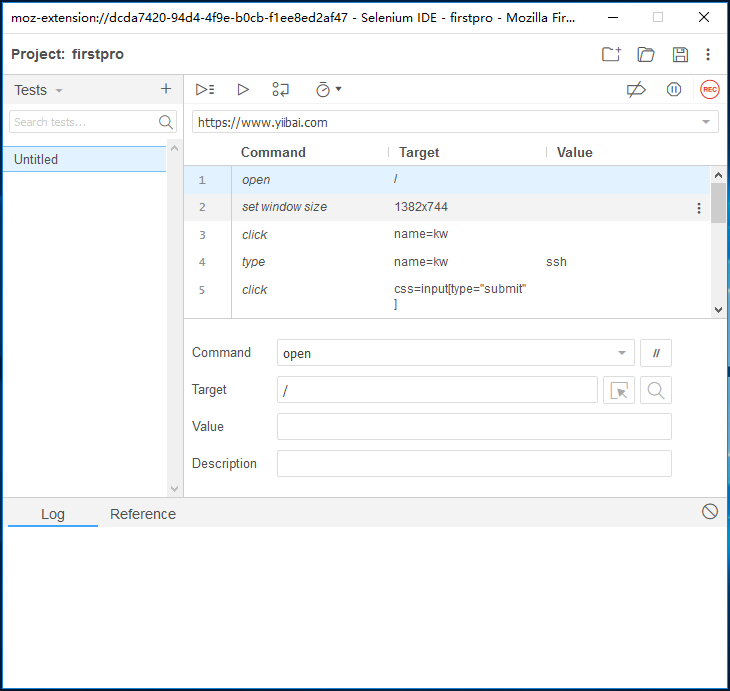Image resolution: width=730 pixels, height=691 pixels.
Task: Select the Untitled test in list
Action: pos(84,159)
